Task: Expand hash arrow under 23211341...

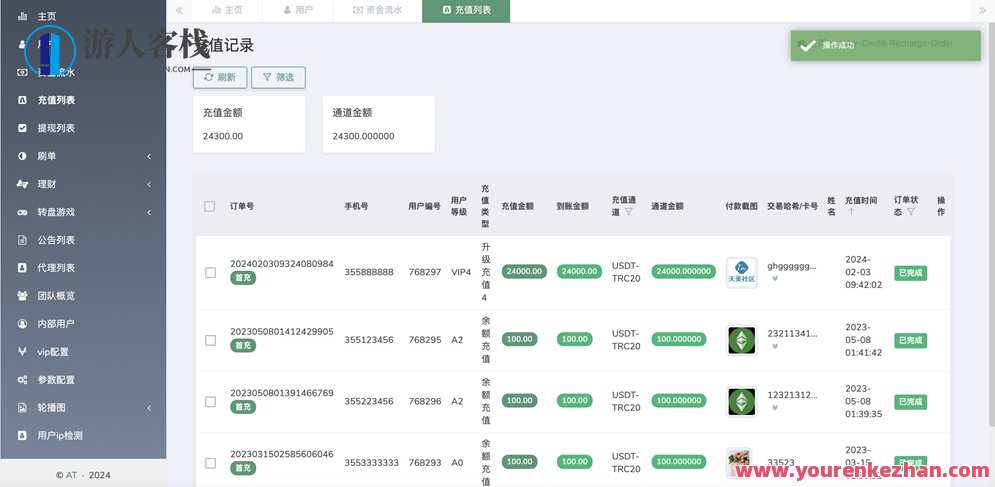Action: pyautogui.click(x=775, y=347)
